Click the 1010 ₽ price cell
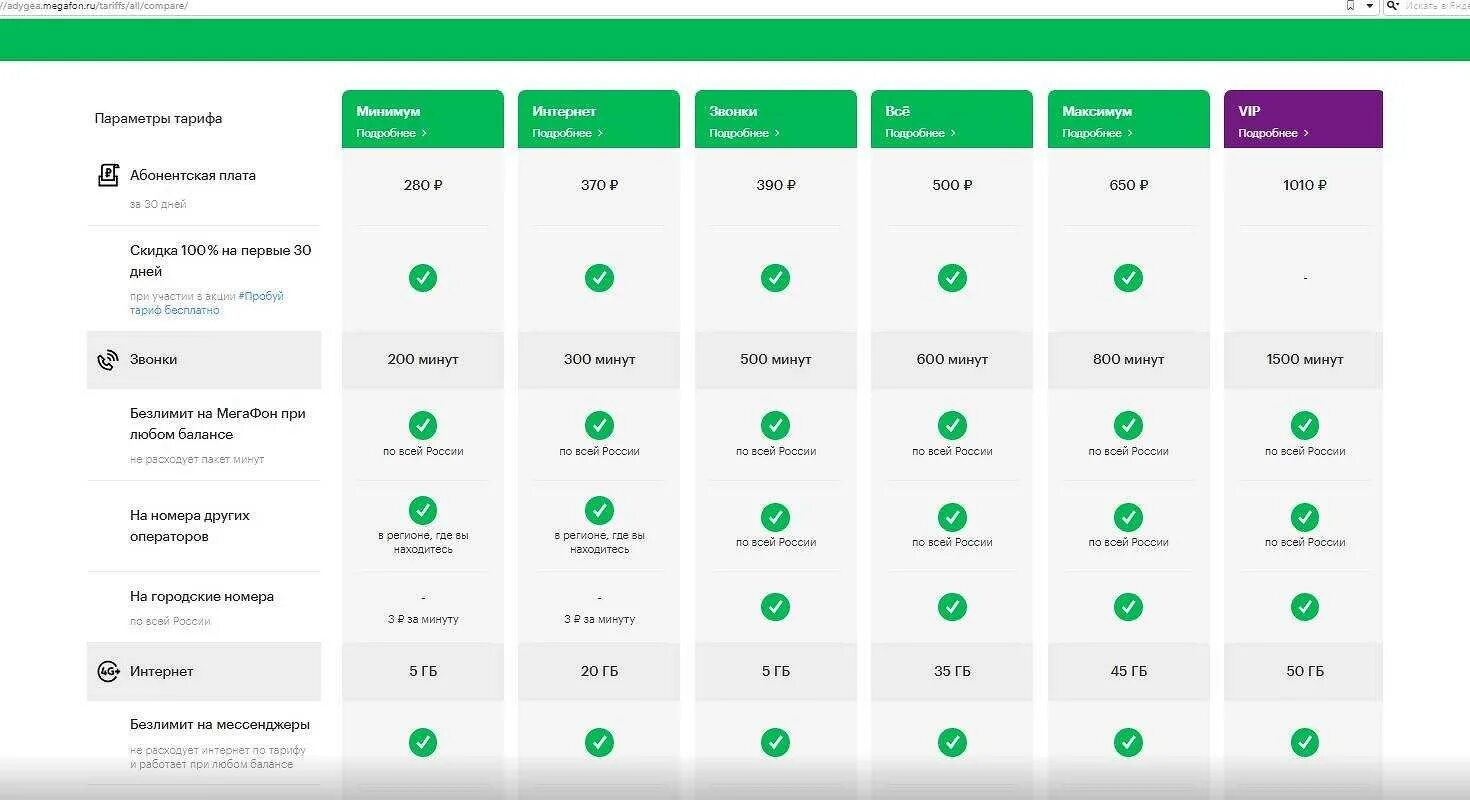 (x=1305, y=185)
